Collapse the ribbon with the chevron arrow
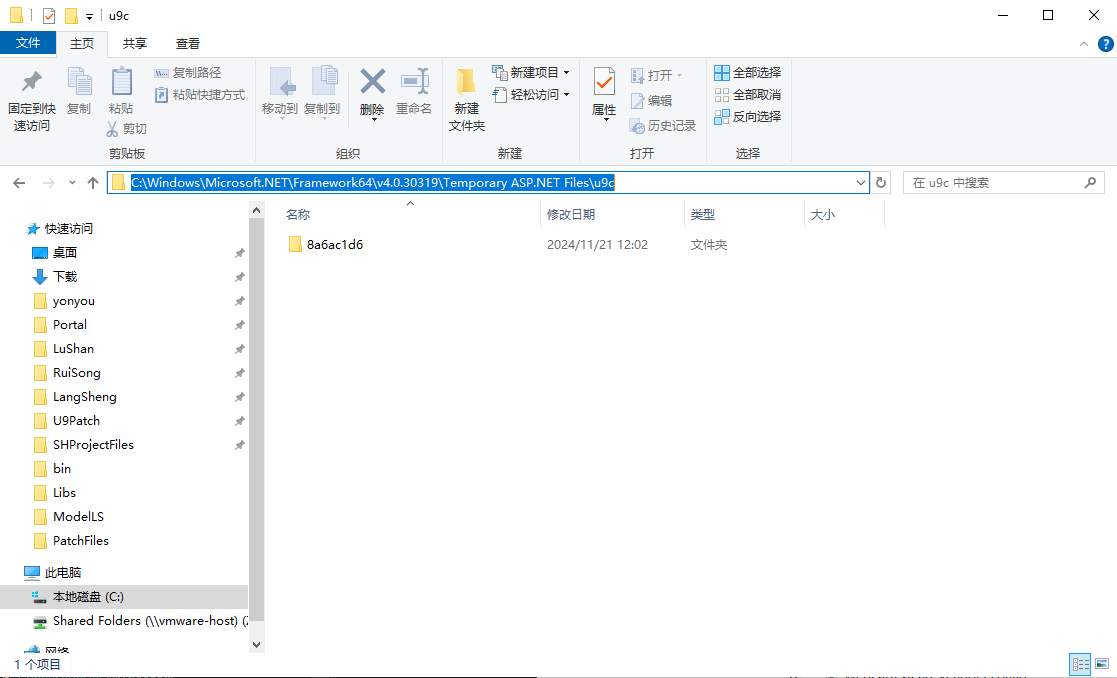The height and width of the screenshot is (678, 1117). [x=1083, y=44]
